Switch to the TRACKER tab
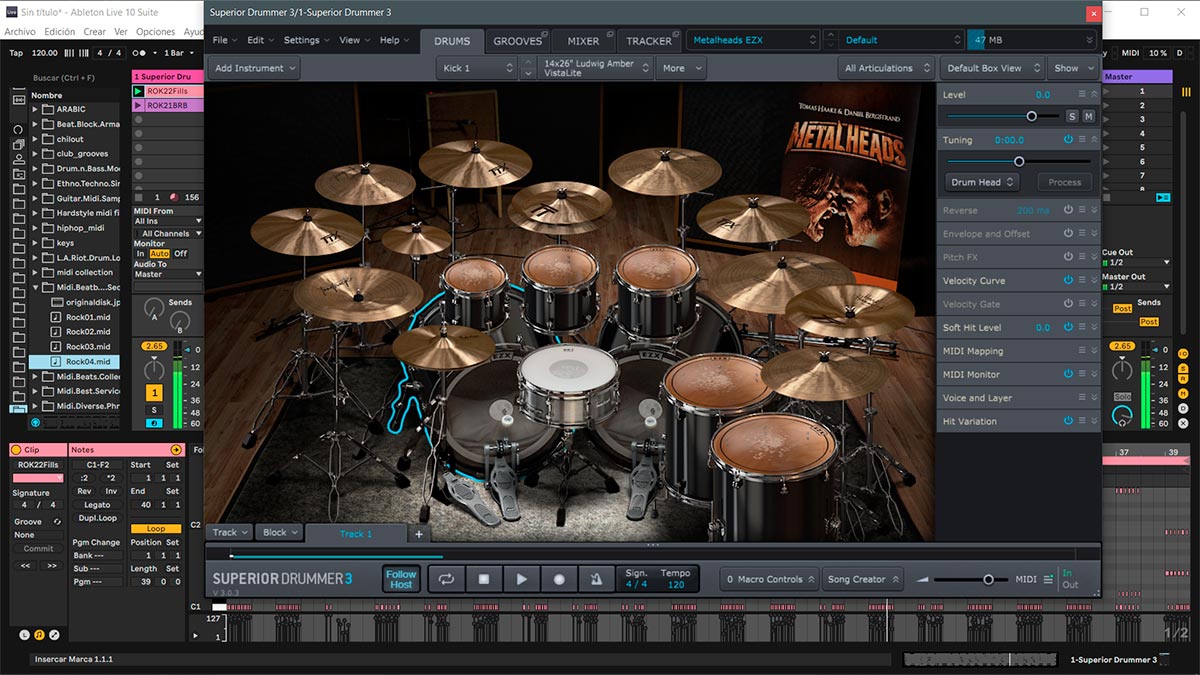This screenshot has width=1200, height=675. pyautogui.click(x=649, y=41)
